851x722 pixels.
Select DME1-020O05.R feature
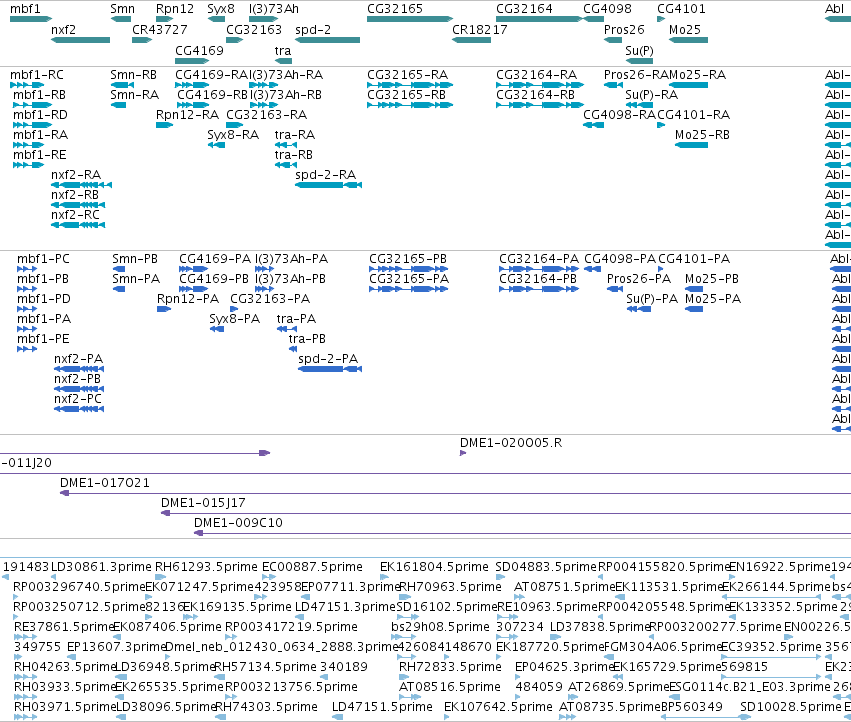tap(463, 453)
